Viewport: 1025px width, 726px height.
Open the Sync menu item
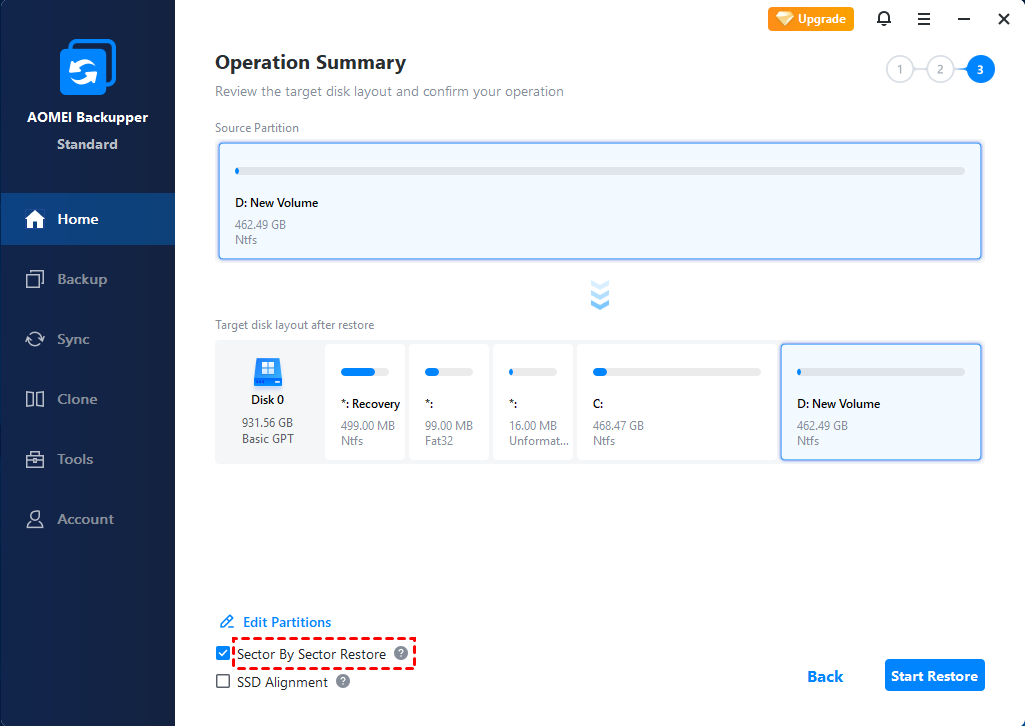(88, 339)
